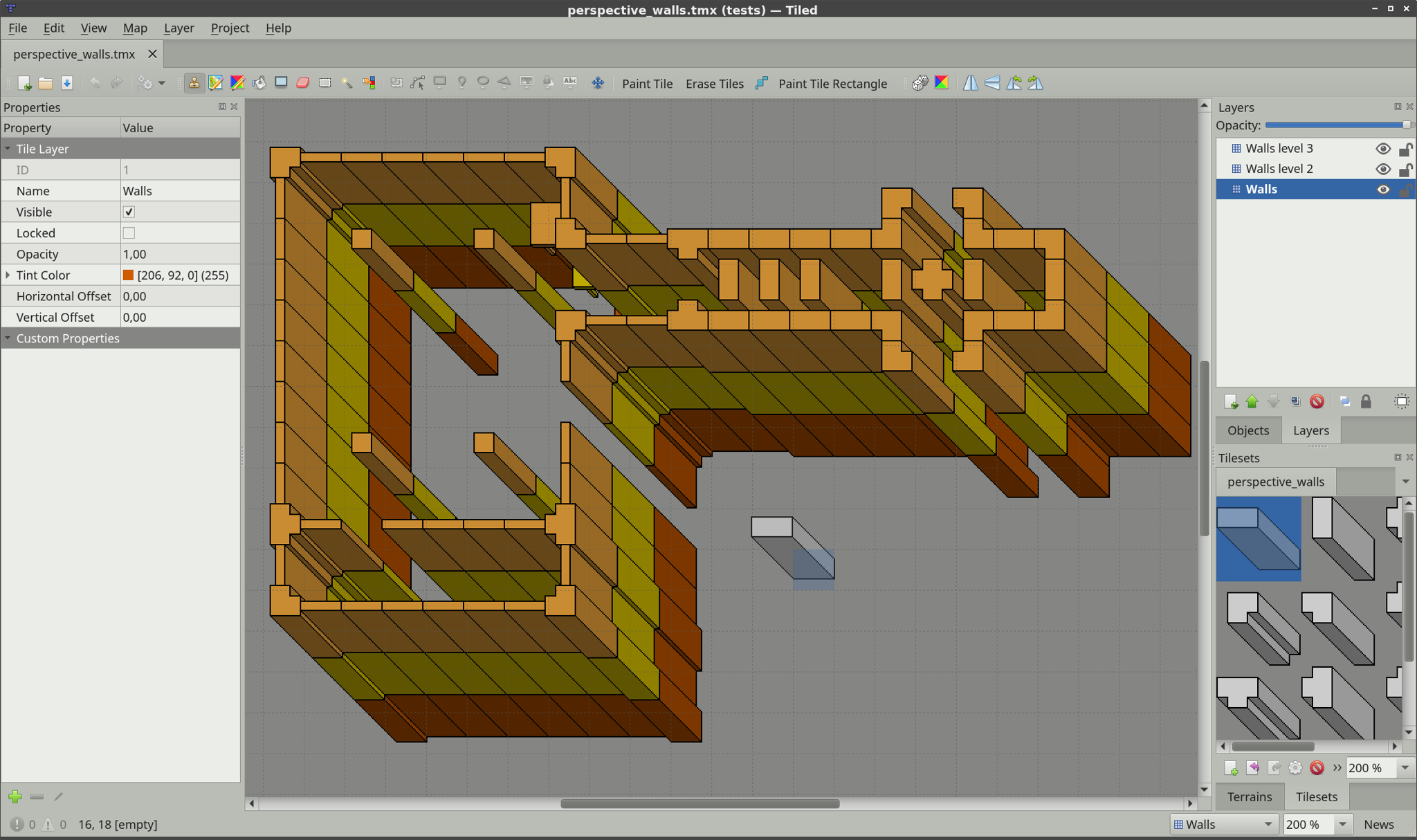
Task: Flip stamp vertically
Action: [x=992, y=83]
